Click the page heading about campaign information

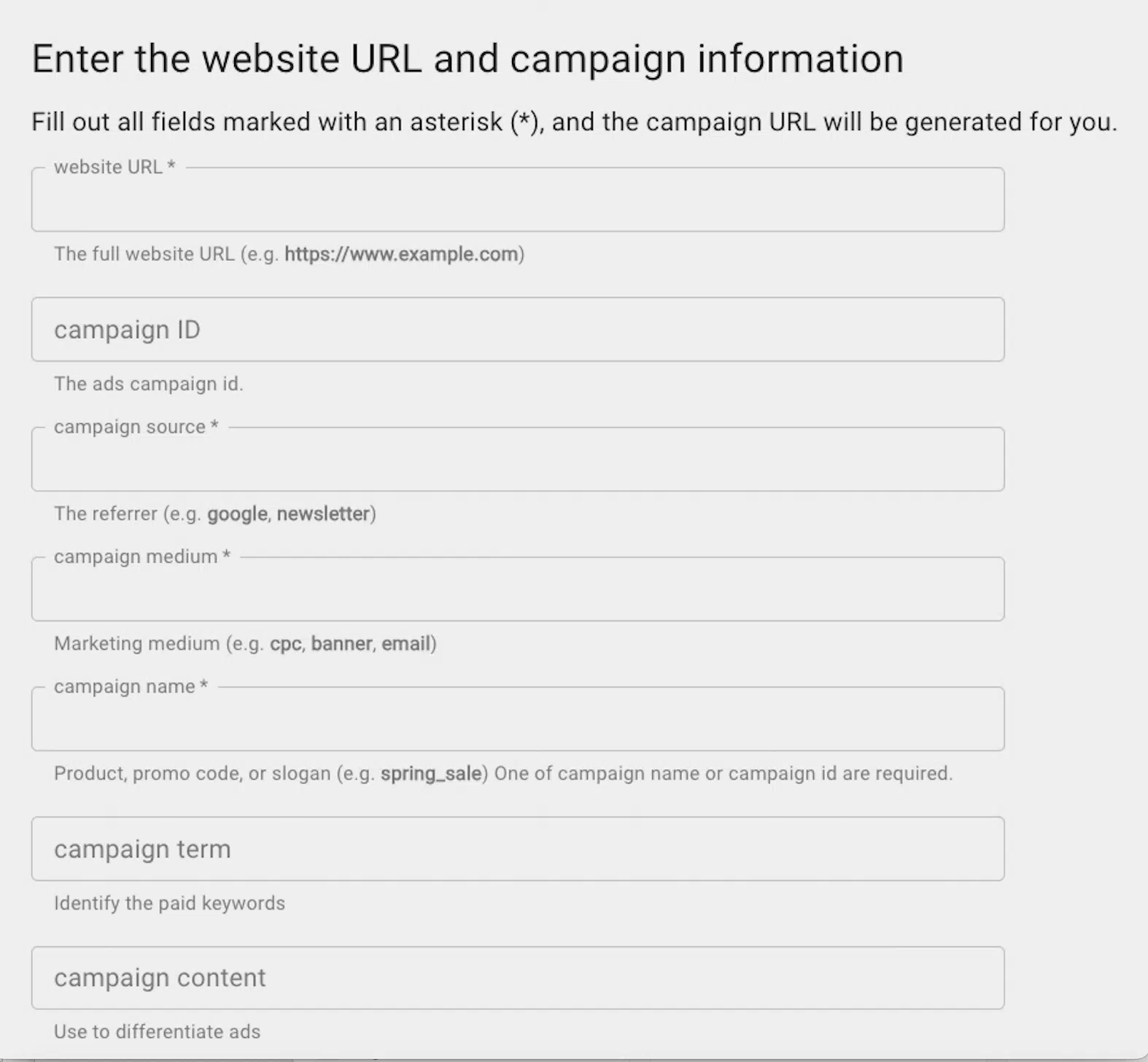coord(467,58)
